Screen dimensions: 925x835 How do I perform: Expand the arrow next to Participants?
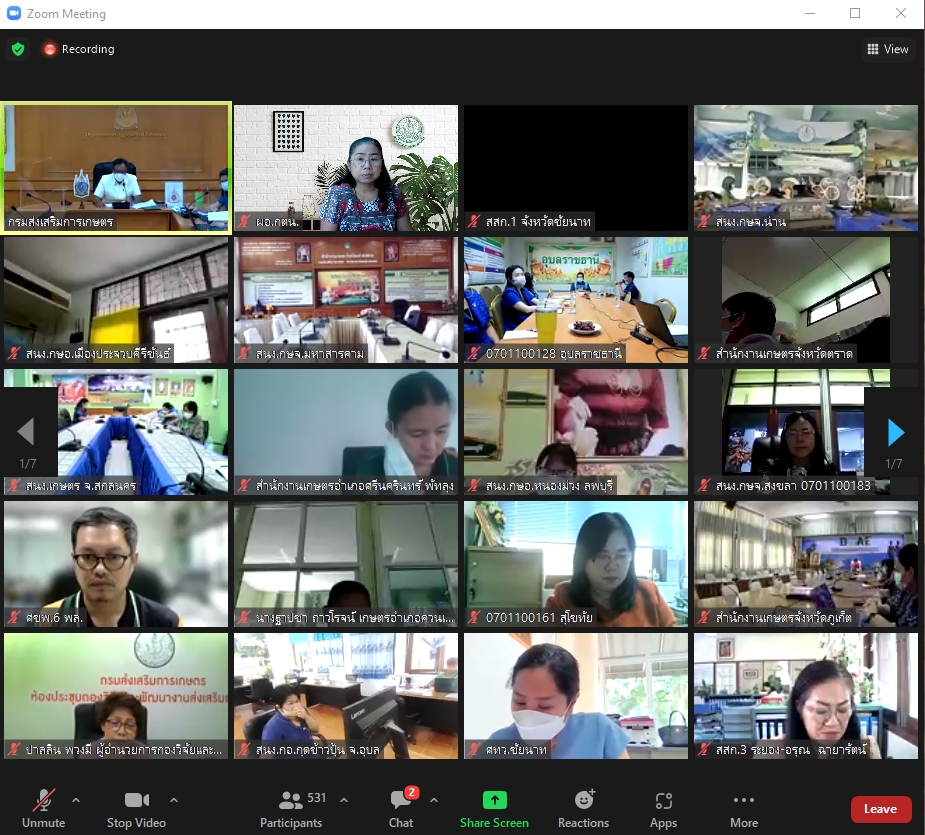(344, 800)
